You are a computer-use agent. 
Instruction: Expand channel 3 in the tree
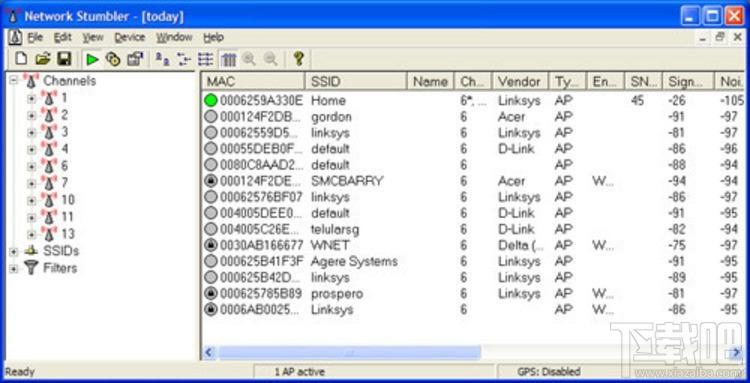point(32,132)
